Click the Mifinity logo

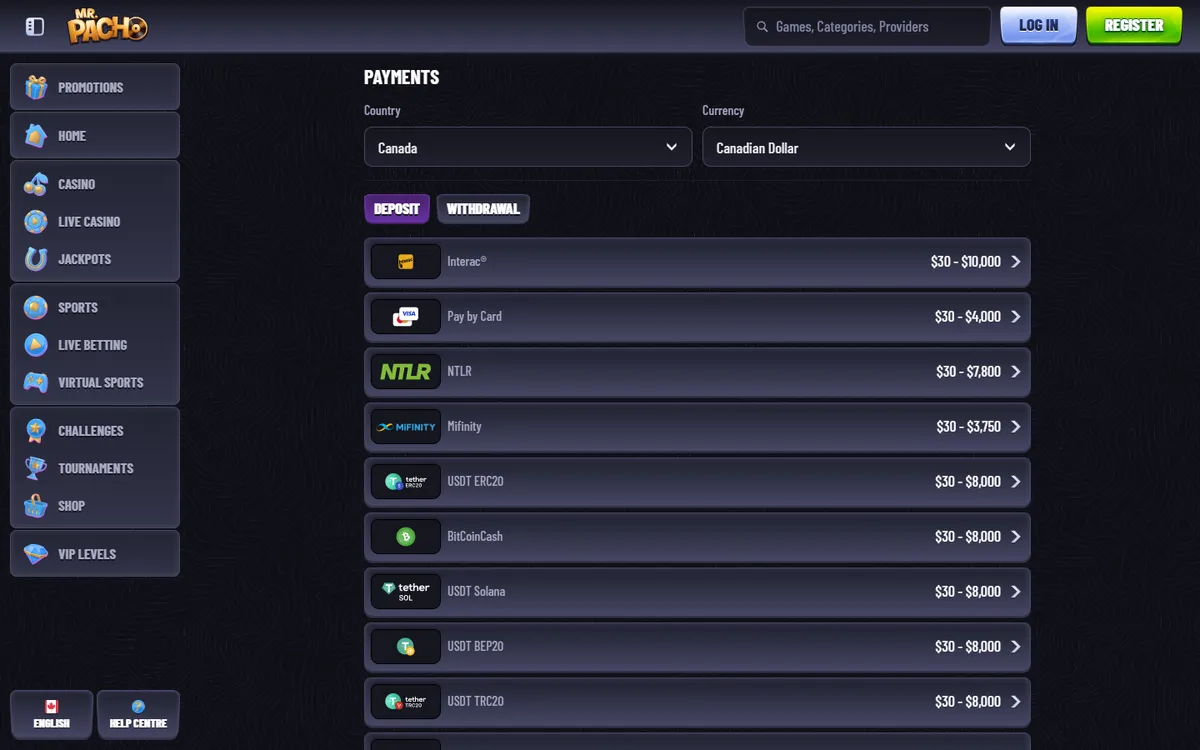click(406, 426)
